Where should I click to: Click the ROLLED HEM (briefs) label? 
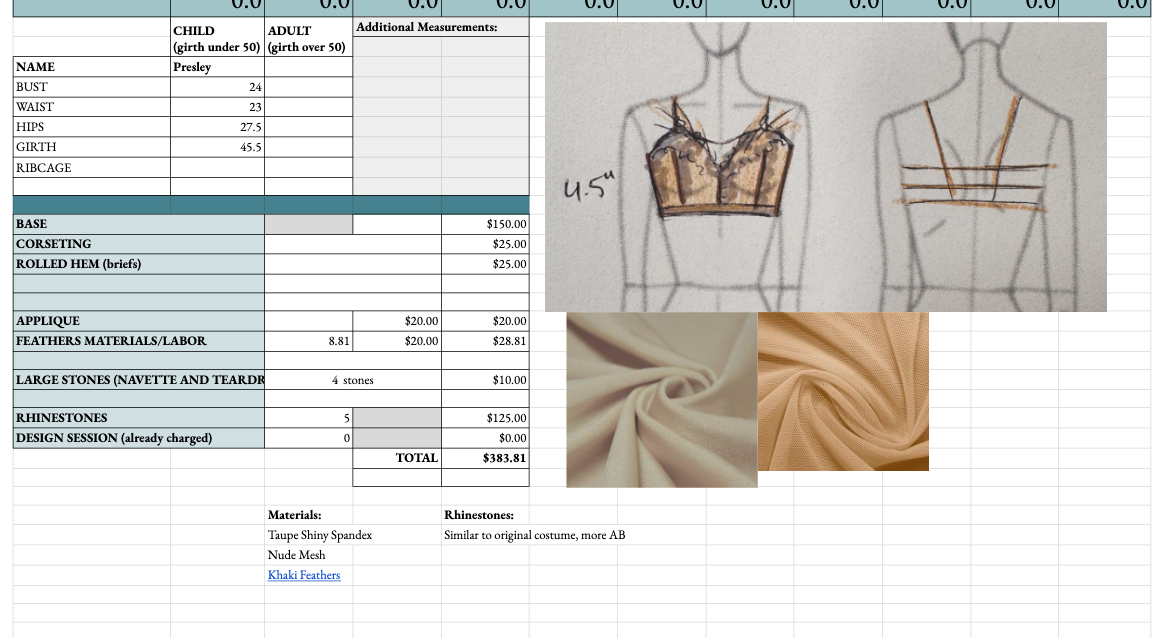139,264
